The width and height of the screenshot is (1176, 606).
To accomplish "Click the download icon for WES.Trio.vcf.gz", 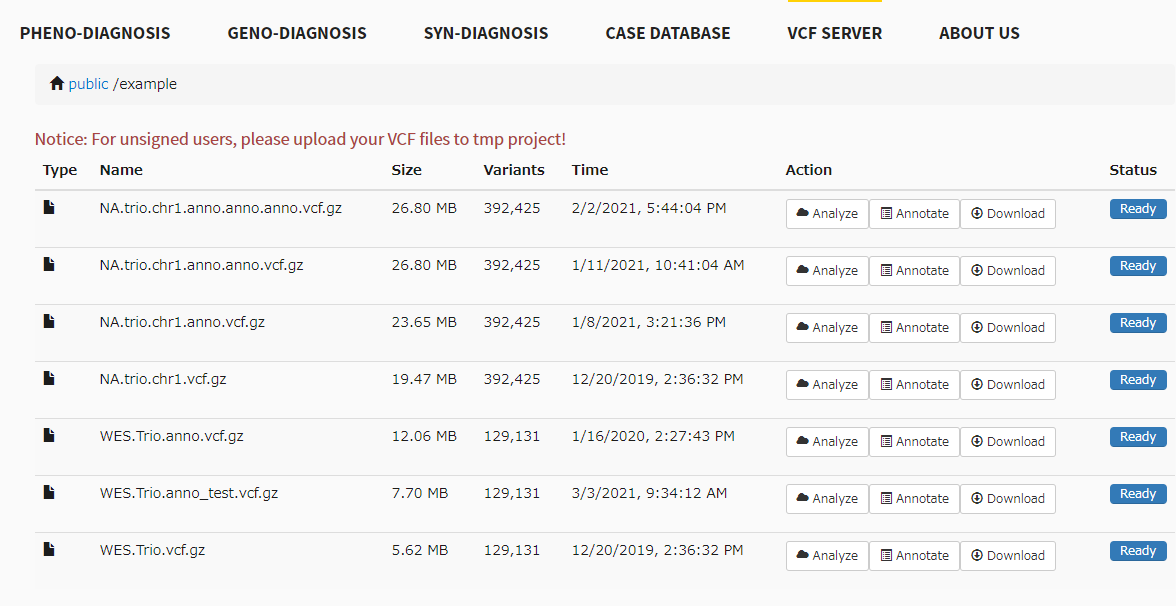I will tap(977, 555).
